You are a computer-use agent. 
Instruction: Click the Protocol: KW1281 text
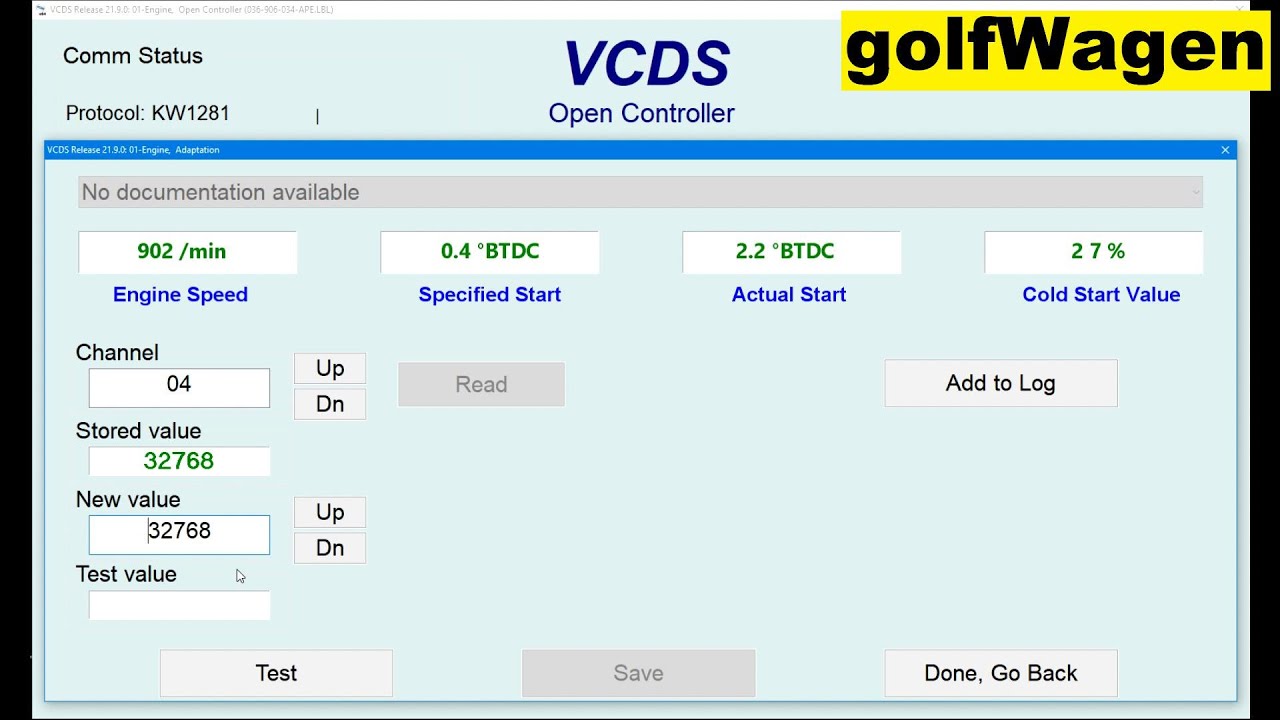[148, 113]
